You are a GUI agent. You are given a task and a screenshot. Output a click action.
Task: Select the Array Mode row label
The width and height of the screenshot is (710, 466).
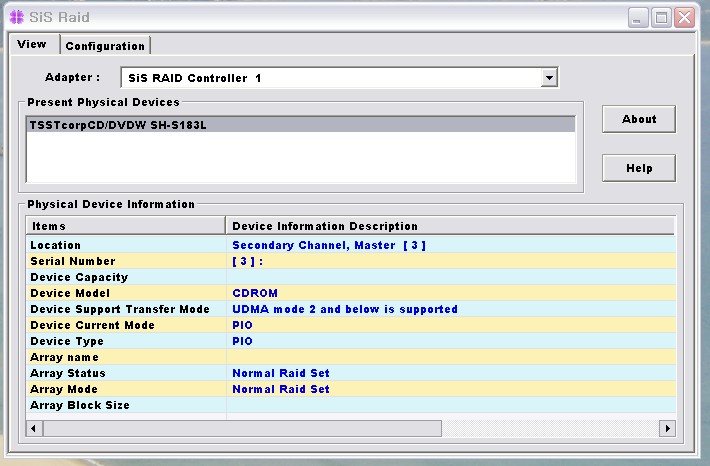pos(64,389)
